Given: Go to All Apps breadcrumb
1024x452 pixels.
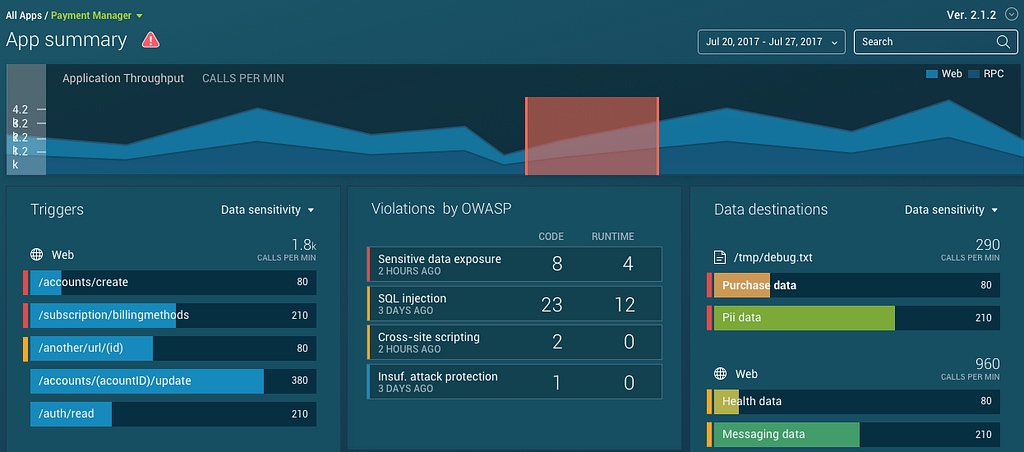Looking at the screenshot, I should click(x=24, y=15).
